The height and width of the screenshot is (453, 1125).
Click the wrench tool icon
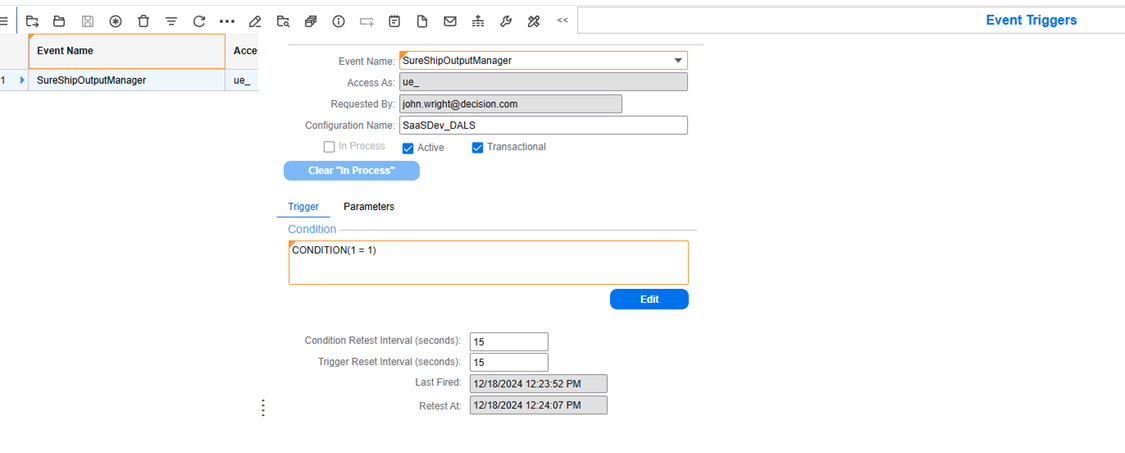coord(506,21)
